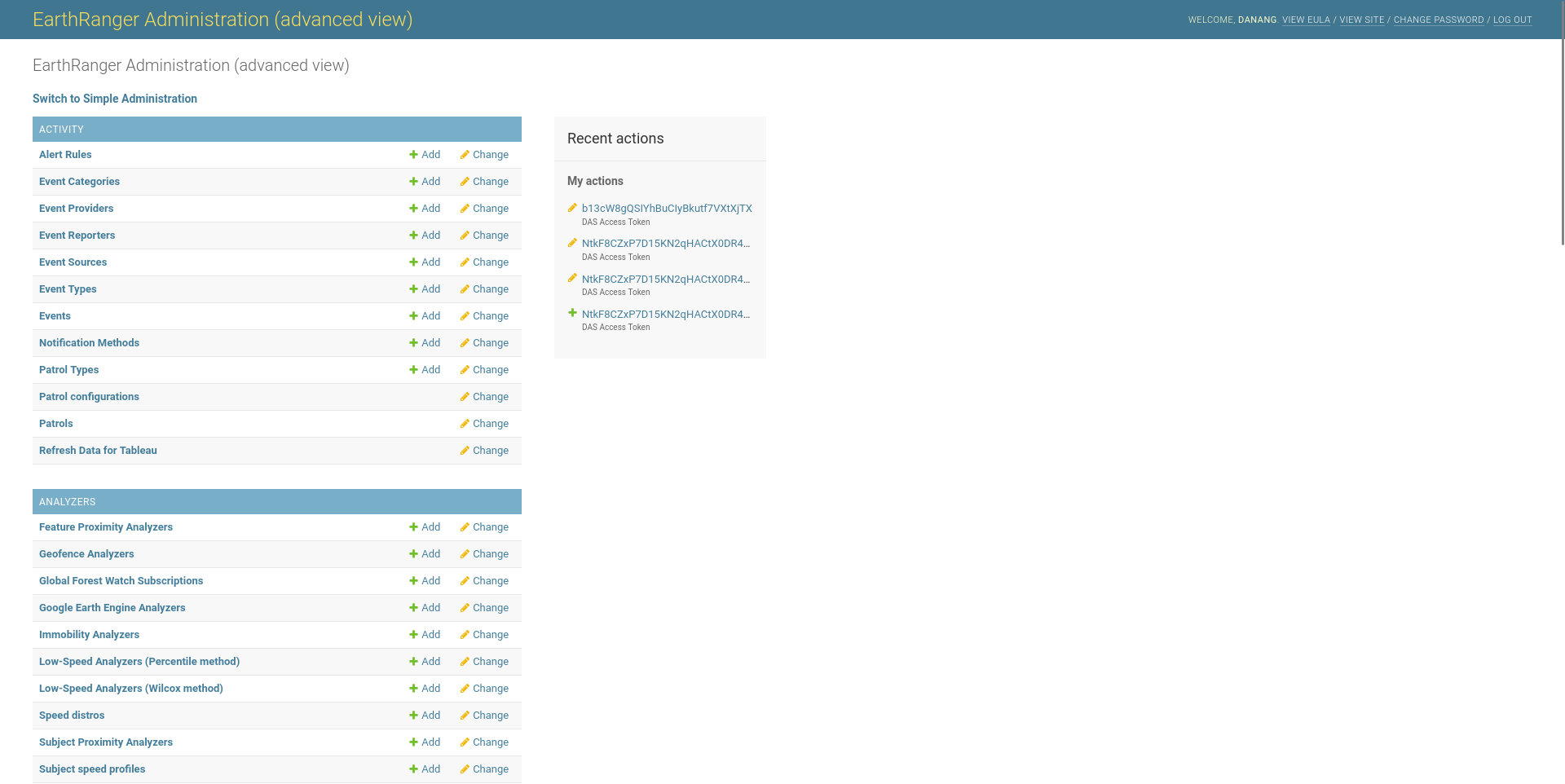This screenshot has width=1565, height=784.
Task: Open Low-Speed Analyzers (Wilcox method)
Action: [130, 689]
